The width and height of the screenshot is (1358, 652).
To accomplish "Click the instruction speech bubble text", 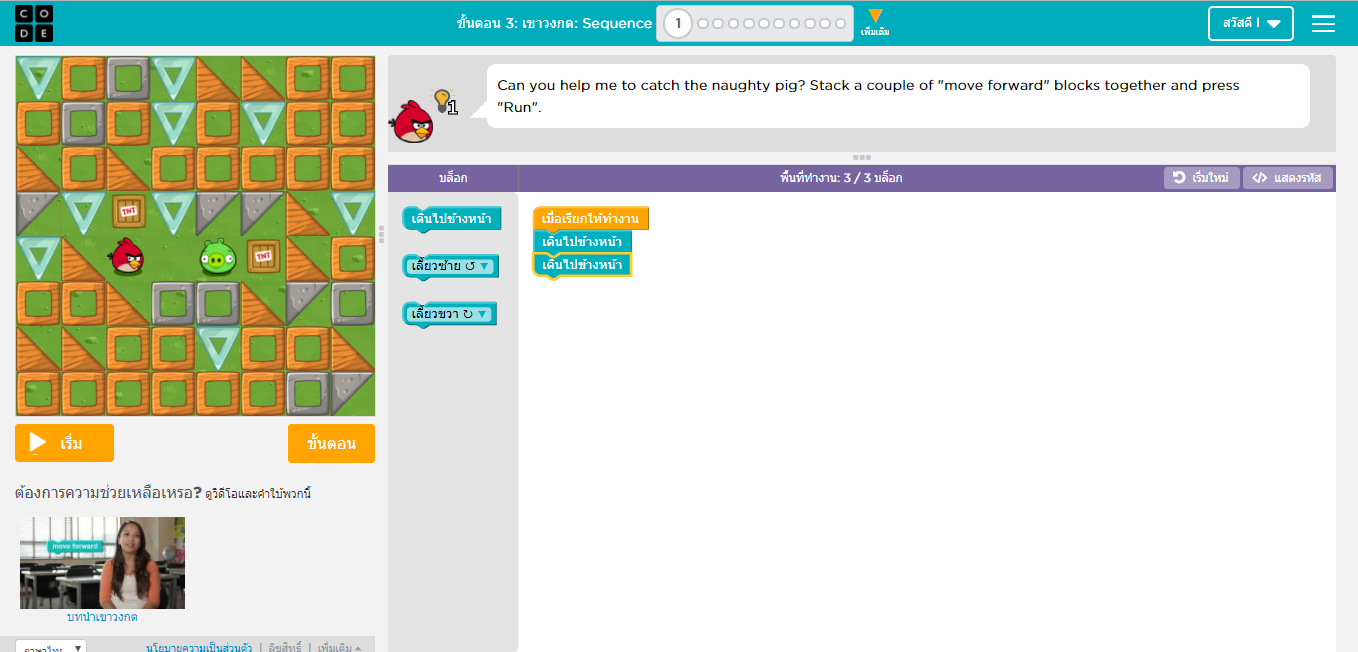I will 868,96.
